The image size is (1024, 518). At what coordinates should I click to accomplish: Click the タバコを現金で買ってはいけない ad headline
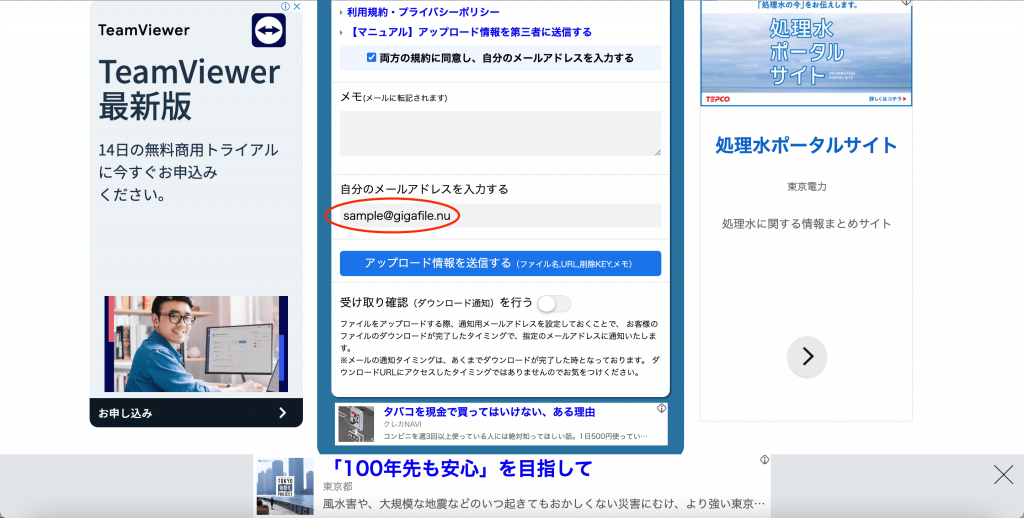pyautogui.click(x=489, y=412)
